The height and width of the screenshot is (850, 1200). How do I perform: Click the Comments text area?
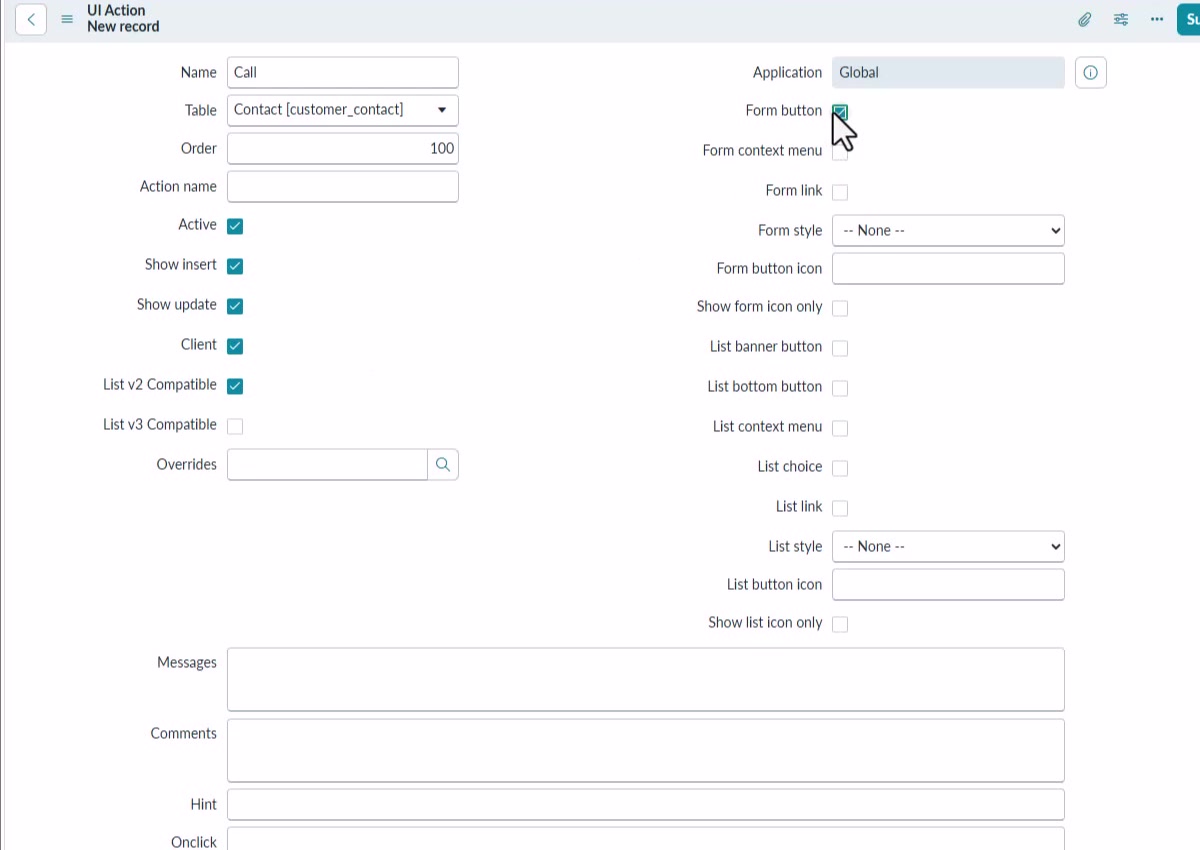[x=646, y=750]
